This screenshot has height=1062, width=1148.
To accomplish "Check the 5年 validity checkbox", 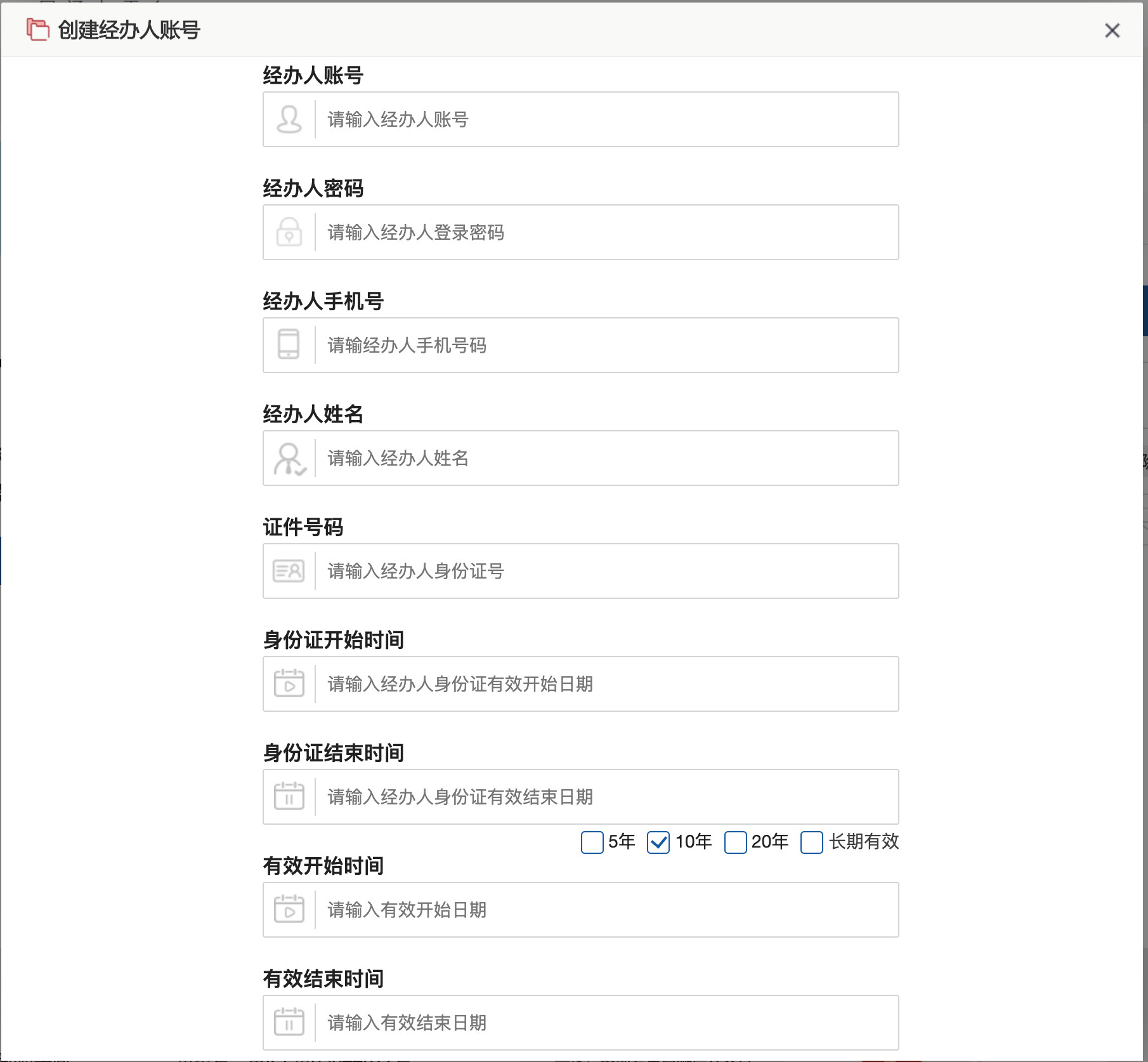I will [x=592, y=842].
